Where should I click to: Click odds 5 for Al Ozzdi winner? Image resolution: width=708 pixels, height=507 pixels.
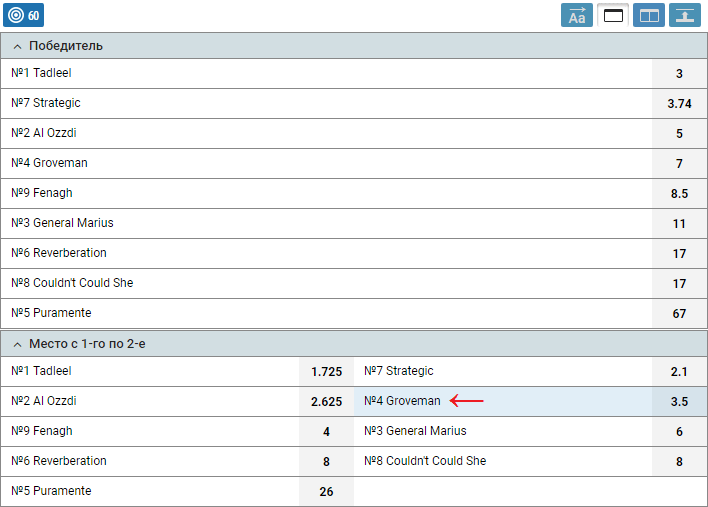[679, 134]
